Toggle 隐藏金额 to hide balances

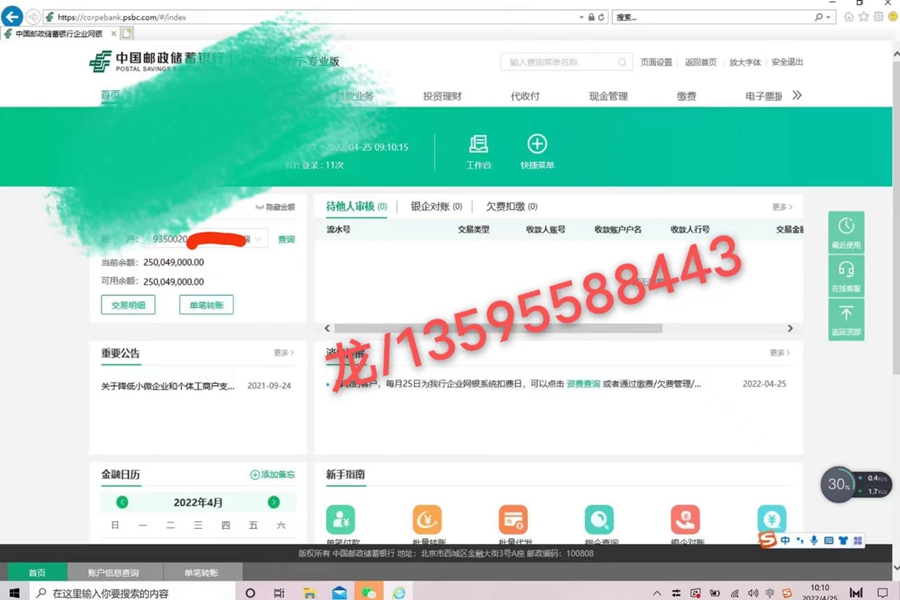(x=276, y=207)
